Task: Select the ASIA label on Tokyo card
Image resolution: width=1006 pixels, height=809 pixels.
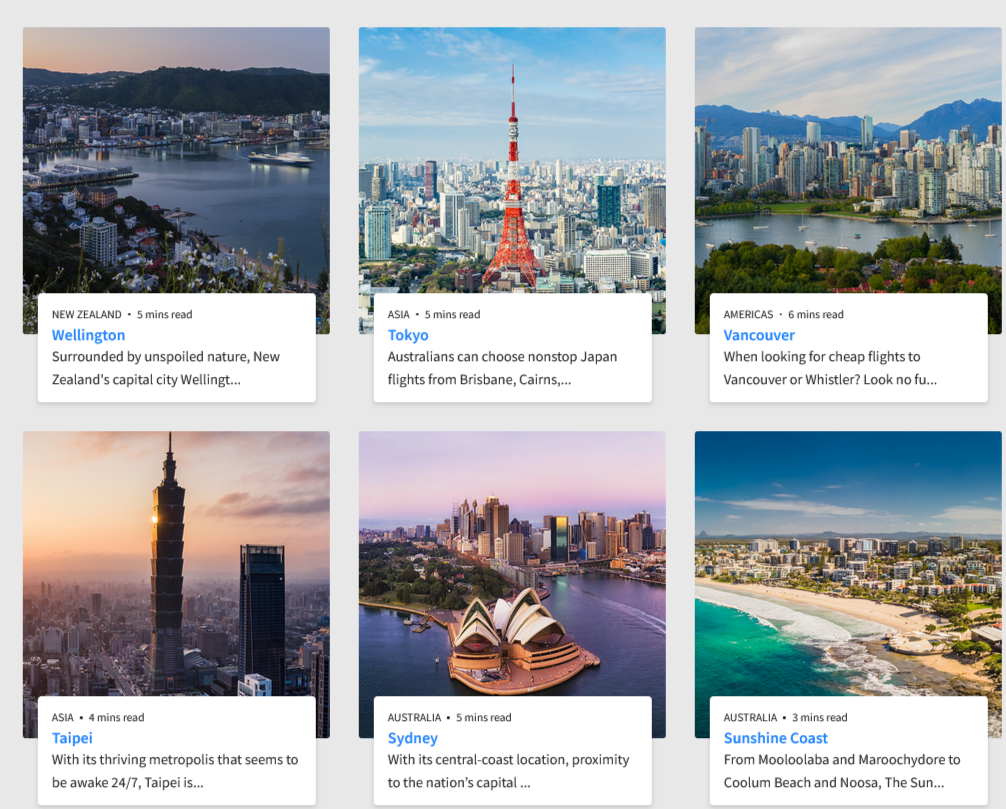Action: (x=398, y=314)
